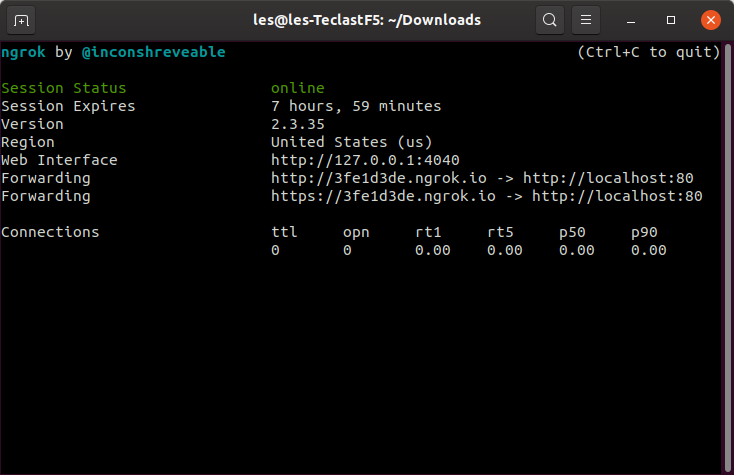This screenshot has width=734, height=475.
Task: Open the terminal search tool
Action: coord(550,20)
